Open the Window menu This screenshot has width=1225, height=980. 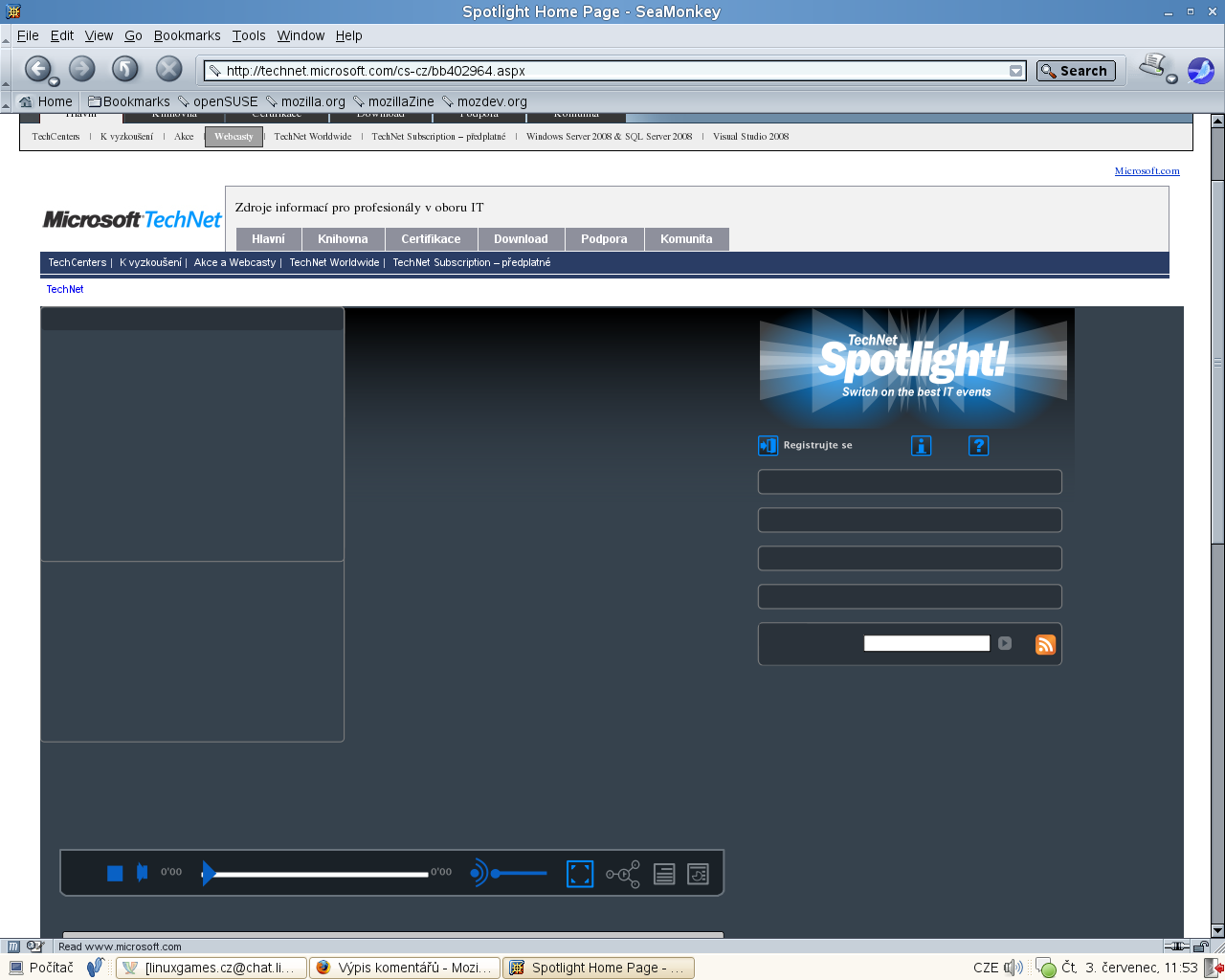301,35
